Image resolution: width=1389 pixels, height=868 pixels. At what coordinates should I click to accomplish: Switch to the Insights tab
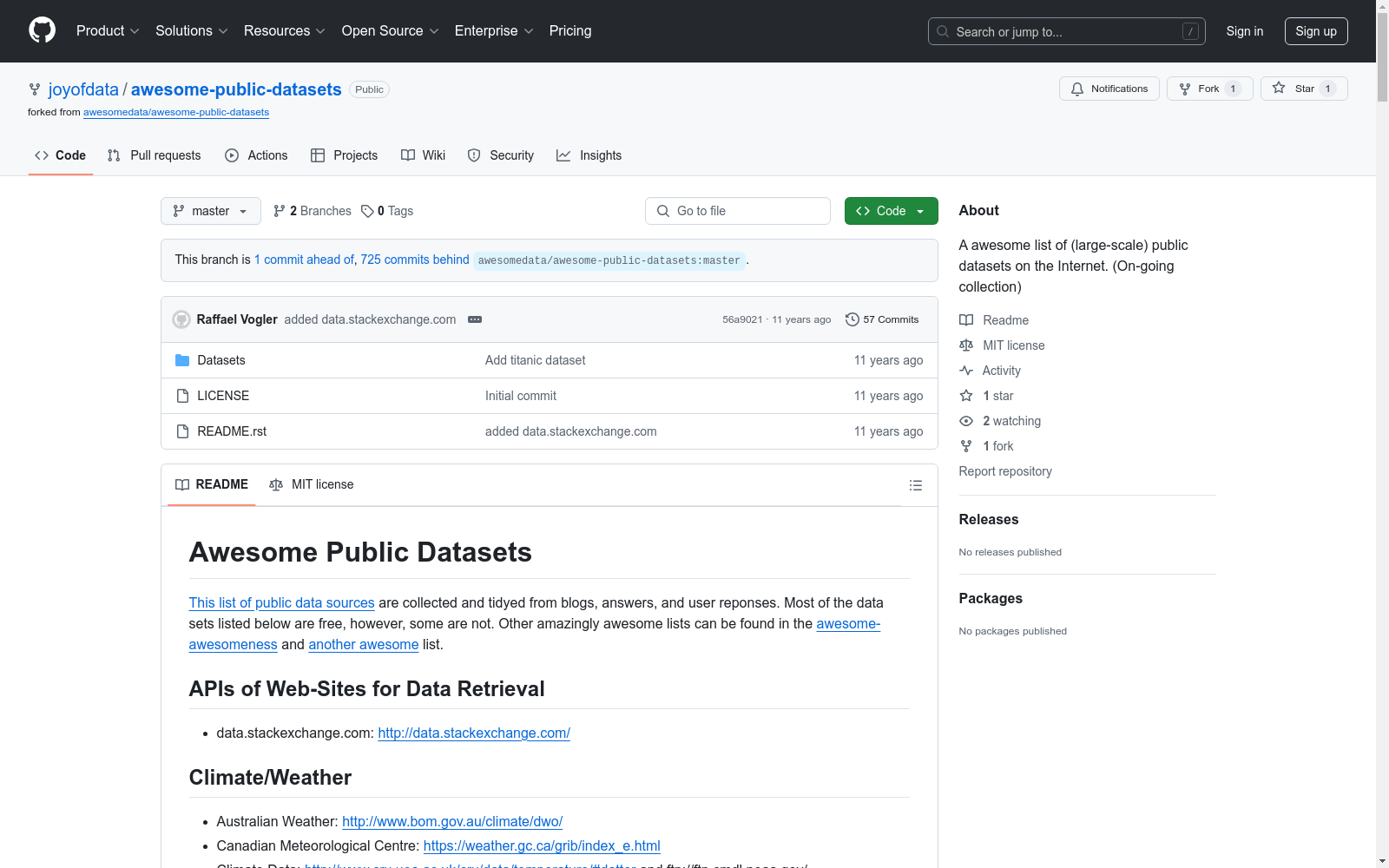click(x=589, y=155)
